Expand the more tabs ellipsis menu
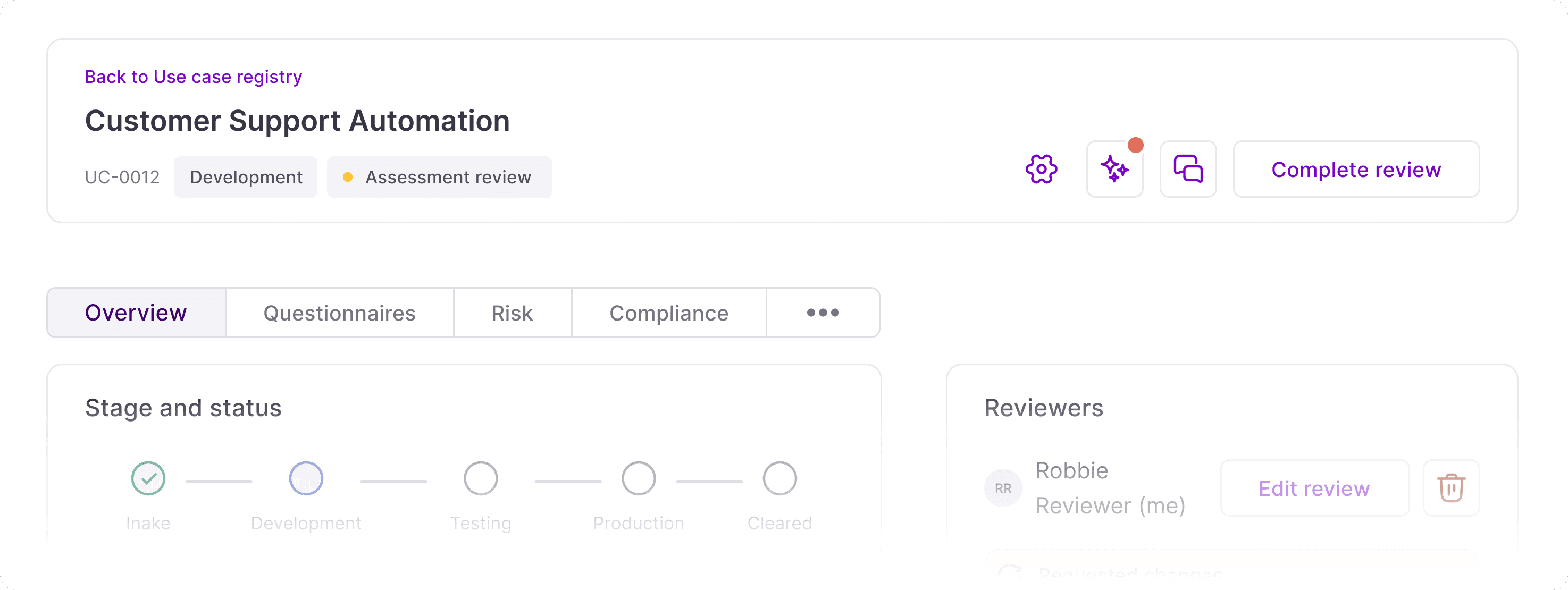 click(823, 313)
